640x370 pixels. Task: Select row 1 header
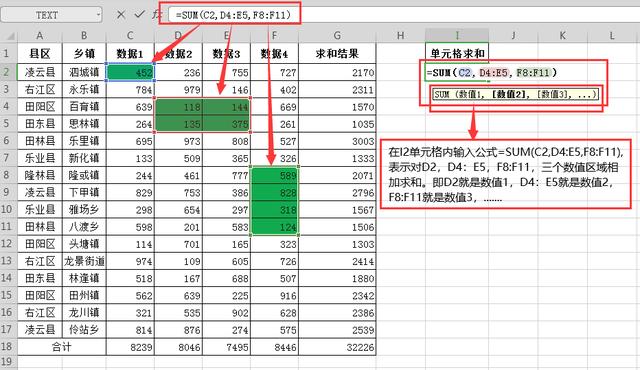click(x=8, y=53)
